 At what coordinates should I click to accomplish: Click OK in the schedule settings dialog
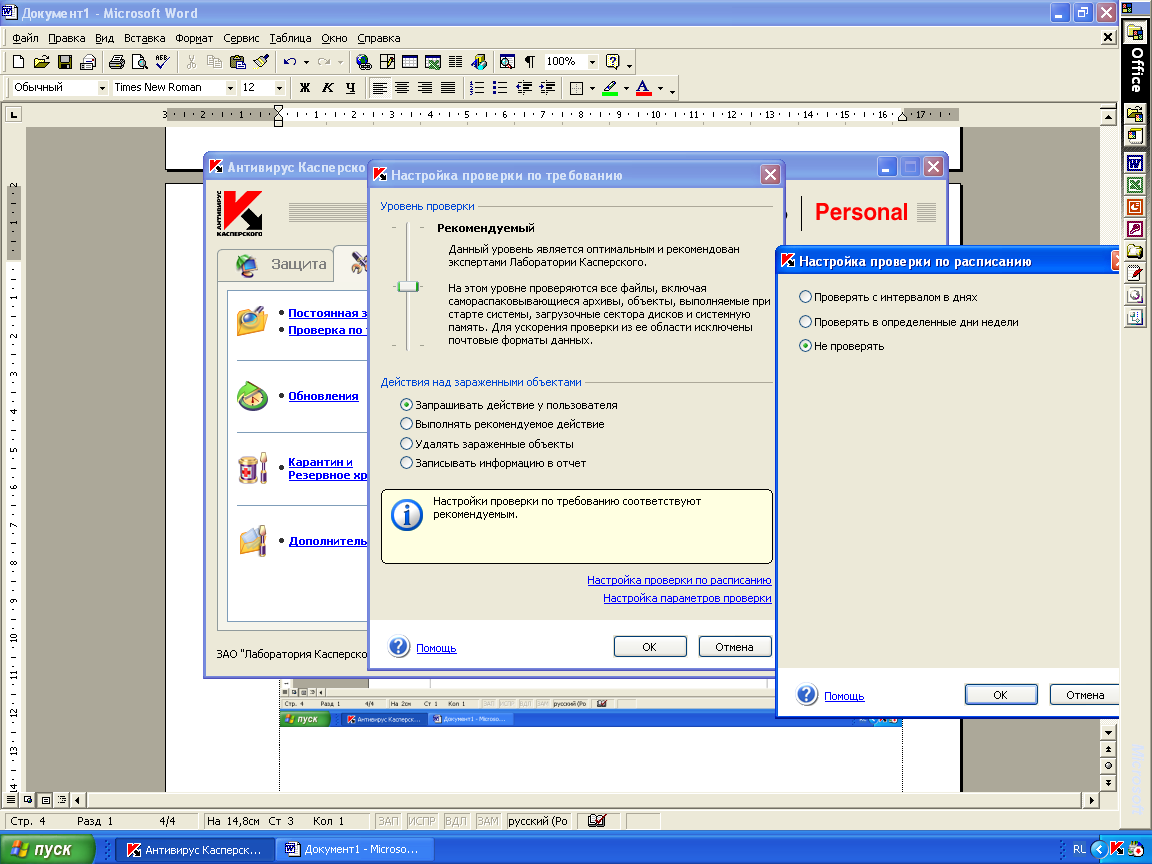1001,694
